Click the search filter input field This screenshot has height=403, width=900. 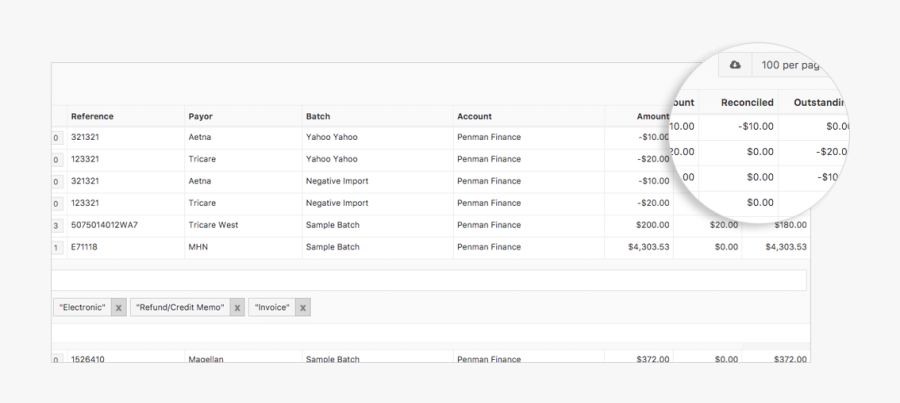point(430,280)
